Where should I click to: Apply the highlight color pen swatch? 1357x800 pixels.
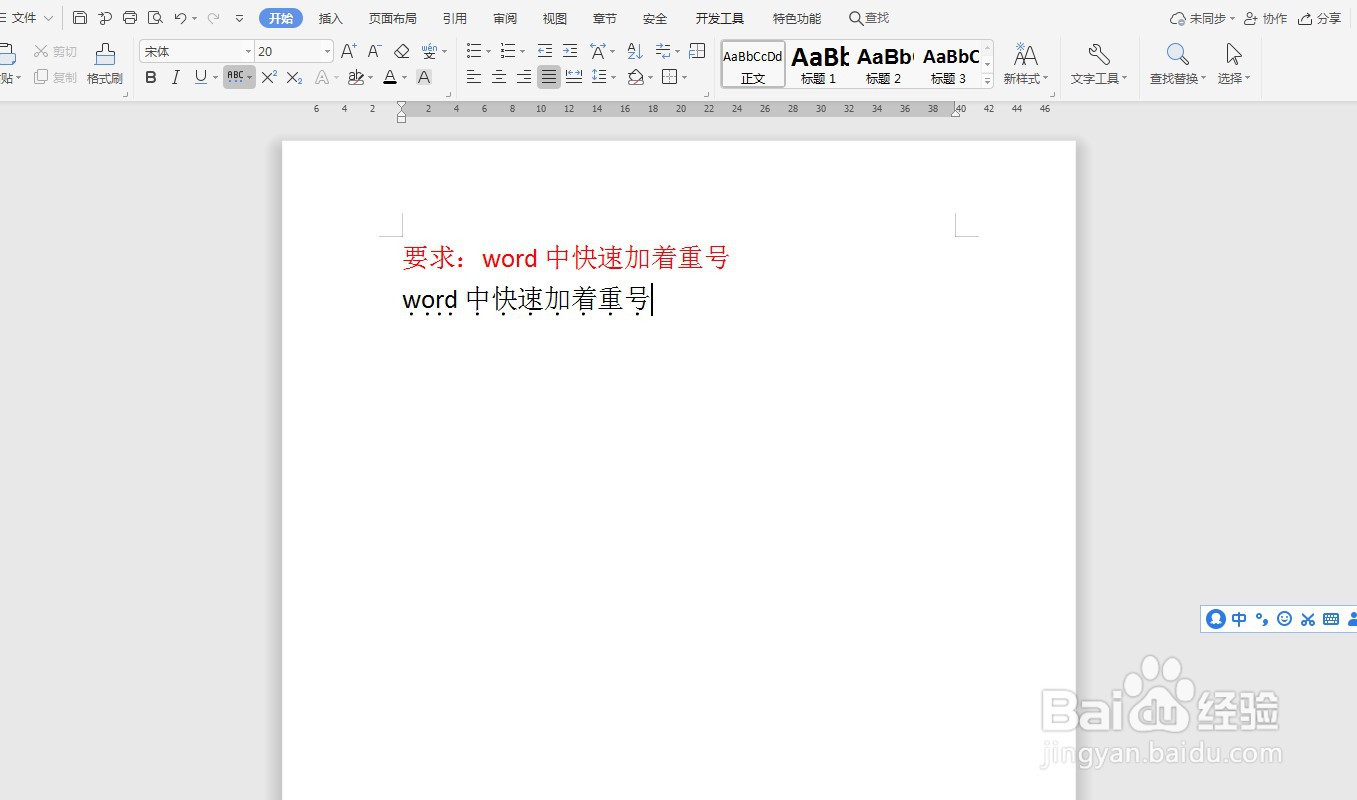tap(356, 77)
